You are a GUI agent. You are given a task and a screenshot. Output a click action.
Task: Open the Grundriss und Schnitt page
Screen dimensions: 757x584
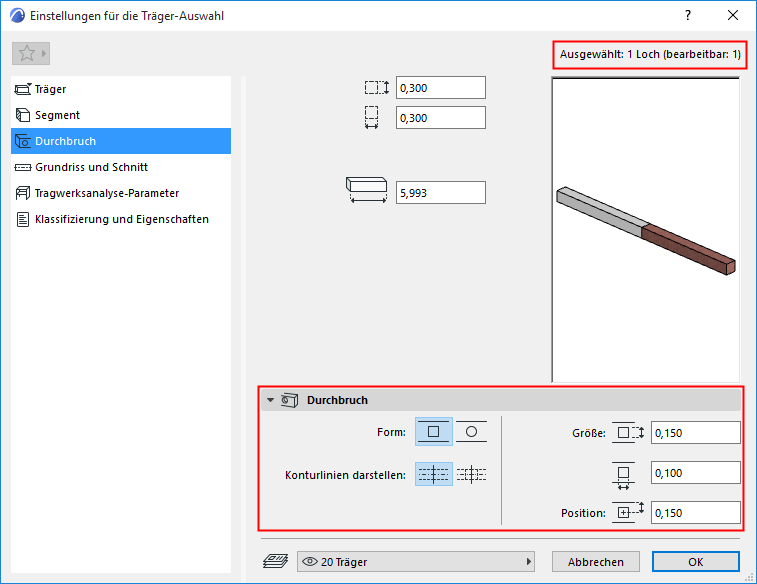pyautogui.click(x=121, y=167)
